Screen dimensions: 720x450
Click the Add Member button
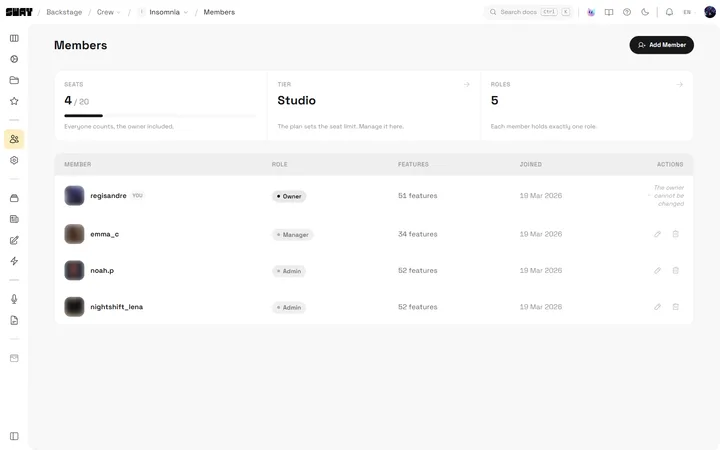click(x=661, y=45)
